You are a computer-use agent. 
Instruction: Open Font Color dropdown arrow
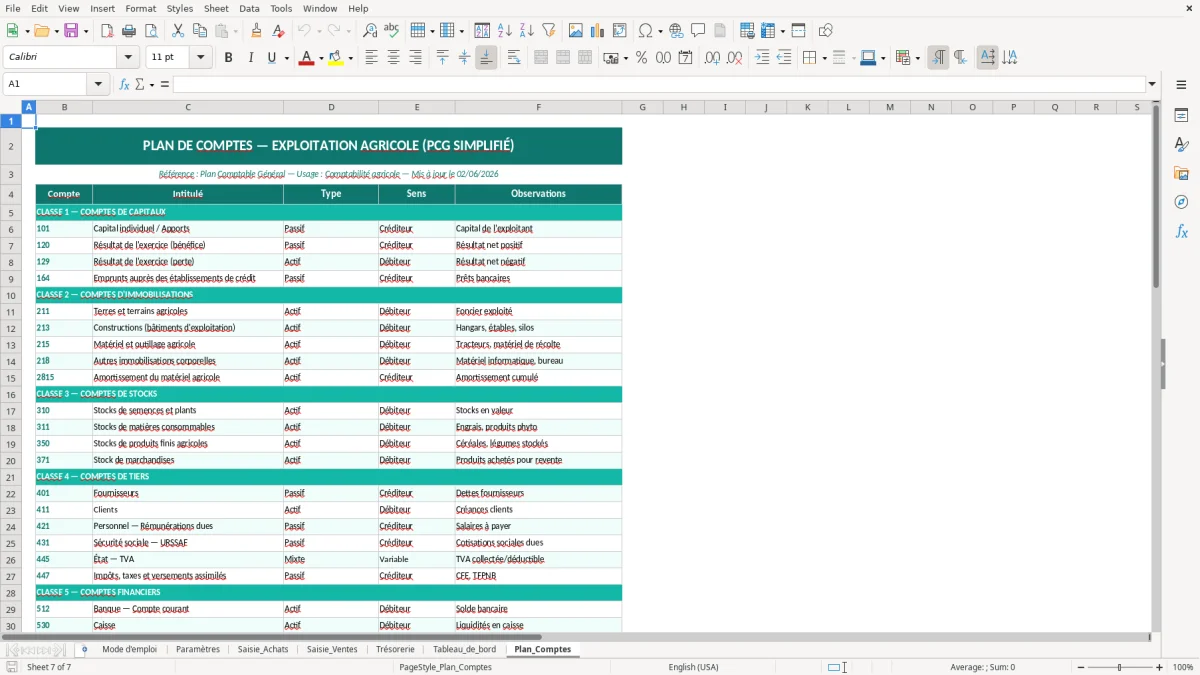click(322, 58)
